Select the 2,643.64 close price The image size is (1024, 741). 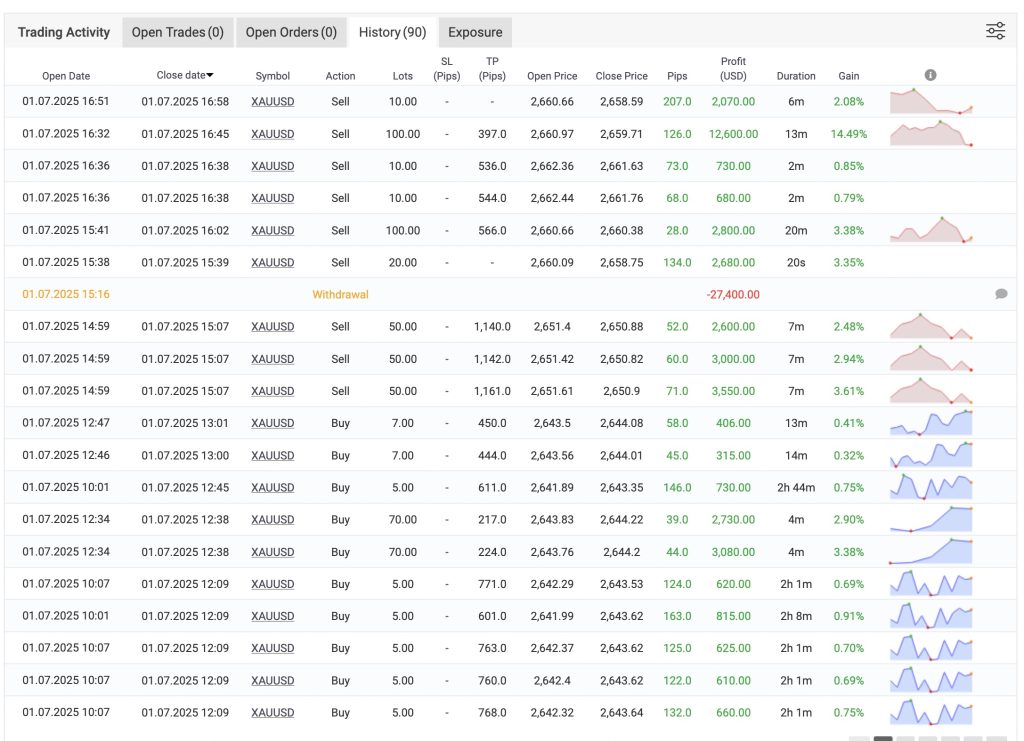[622, 713]
